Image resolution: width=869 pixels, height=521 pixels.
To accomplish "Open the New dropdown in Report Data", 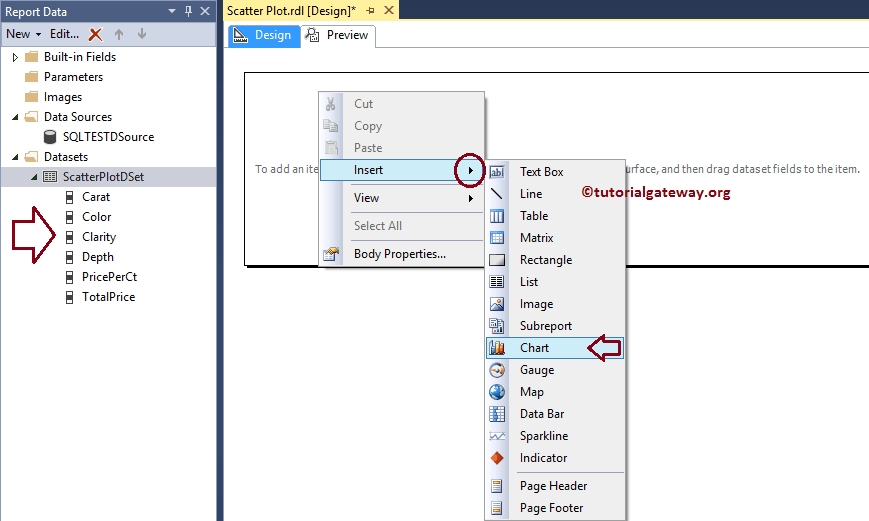I will point(24,34).
